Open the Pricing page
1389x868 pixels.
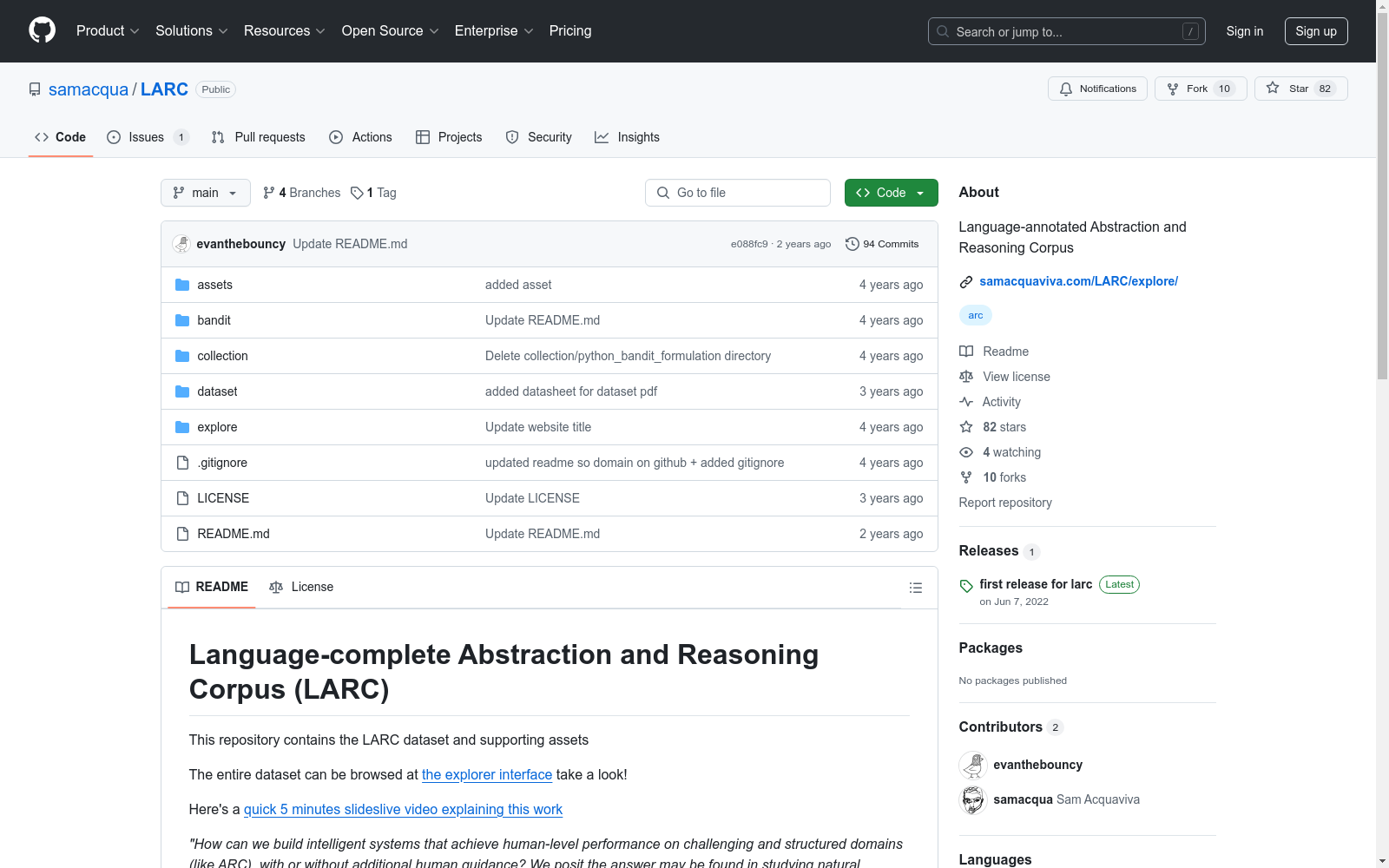coord(570,31)
